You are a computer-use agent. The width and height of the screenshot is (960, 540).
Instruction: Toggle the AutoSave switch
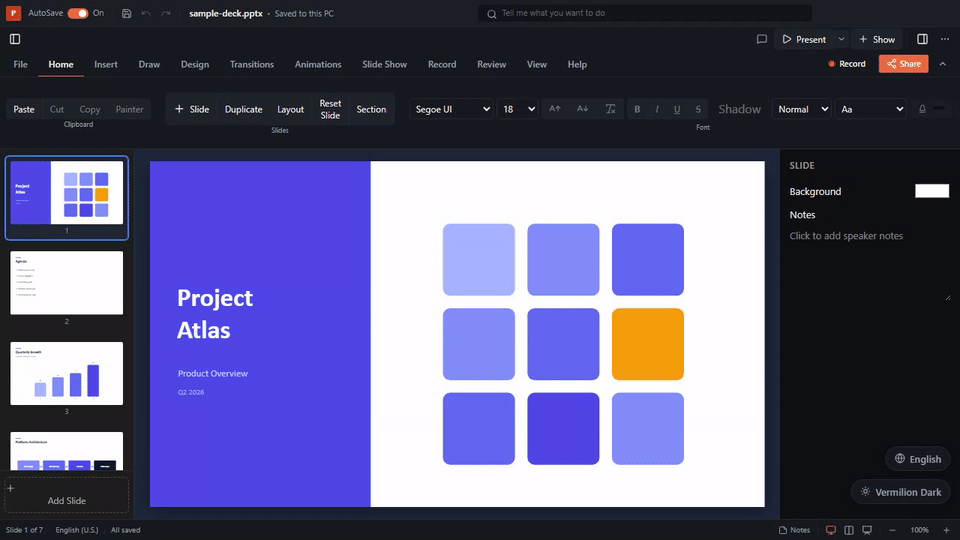point(78,13)
